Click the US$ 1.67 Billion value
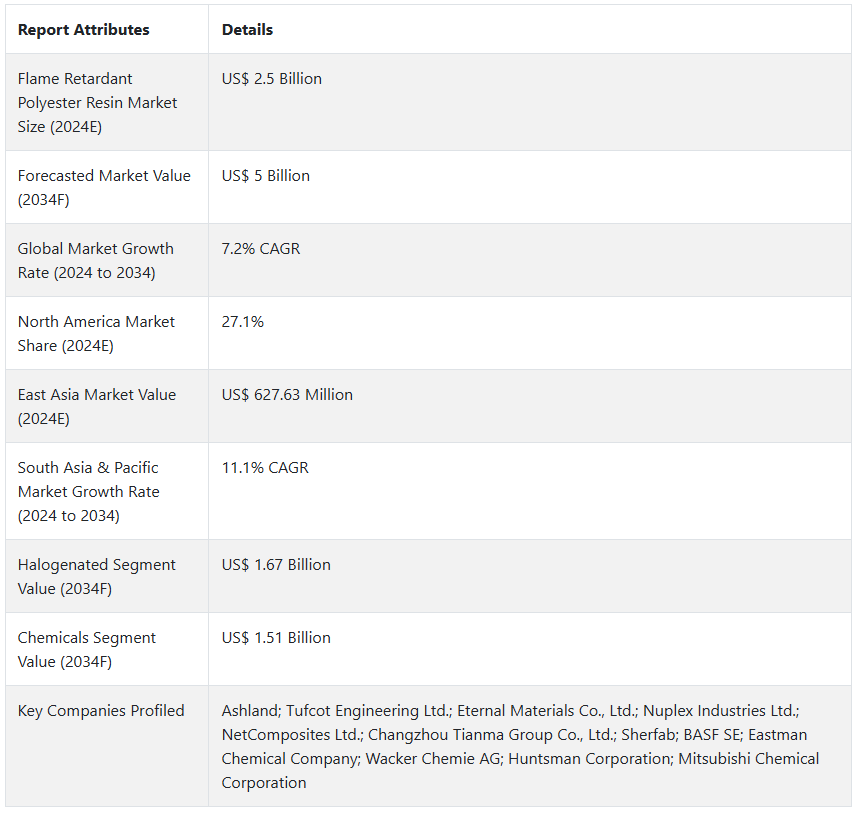 (276, 565)
